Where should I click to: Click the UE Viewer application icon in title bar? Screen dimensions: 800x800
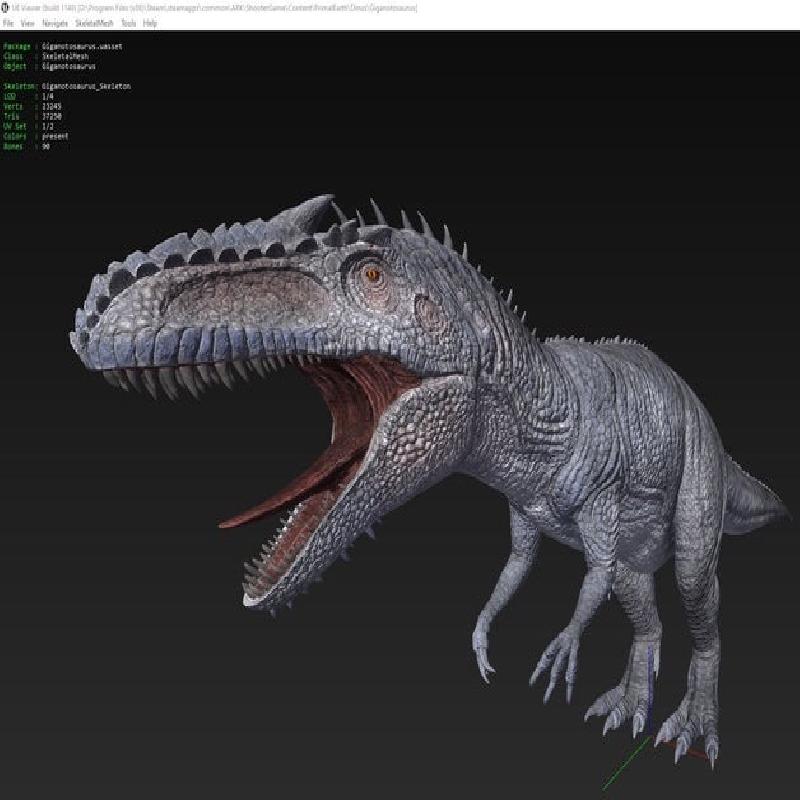[x=6, y=8]
